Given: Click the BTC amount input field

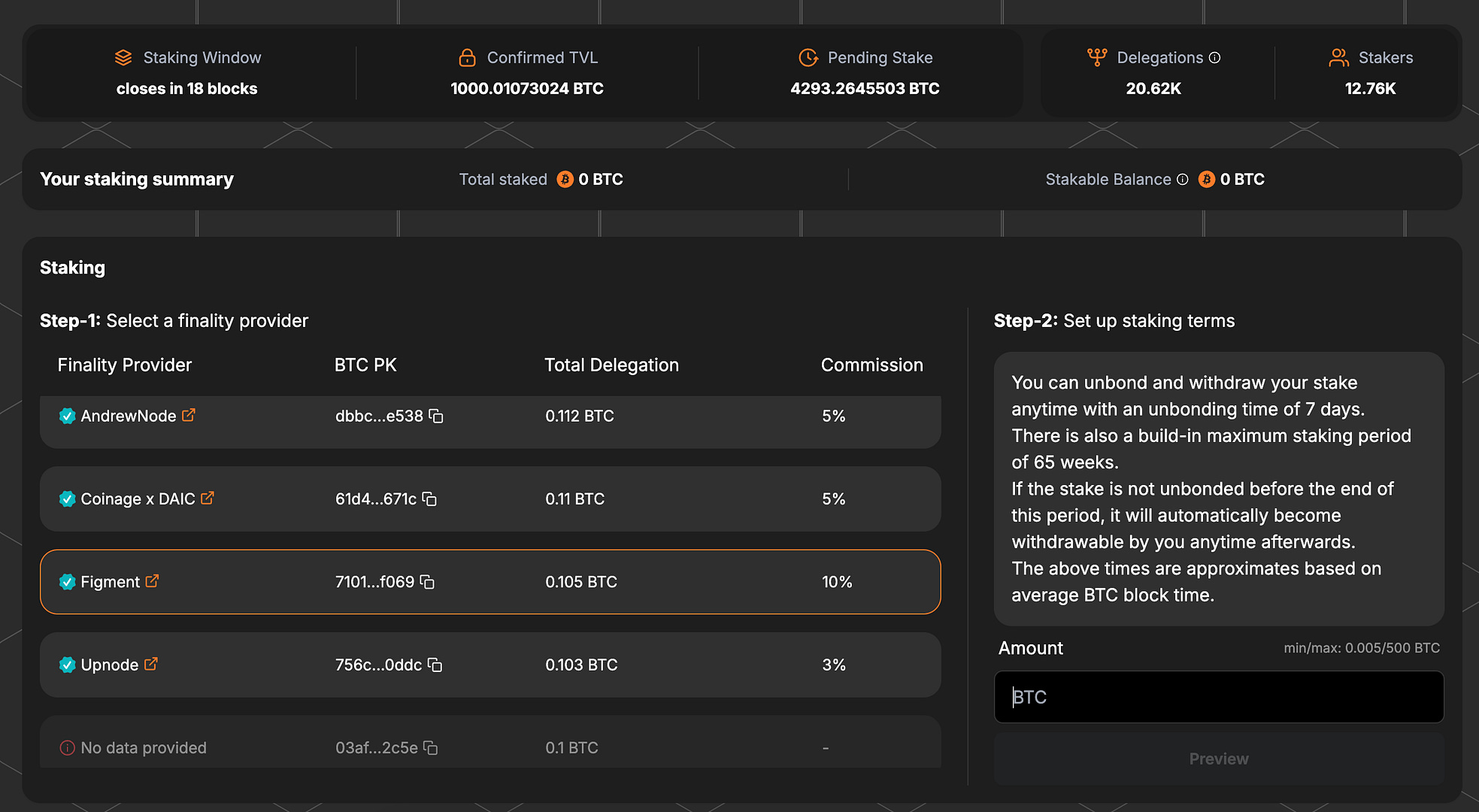Looking at the screenshot, I should (1217, 697).
